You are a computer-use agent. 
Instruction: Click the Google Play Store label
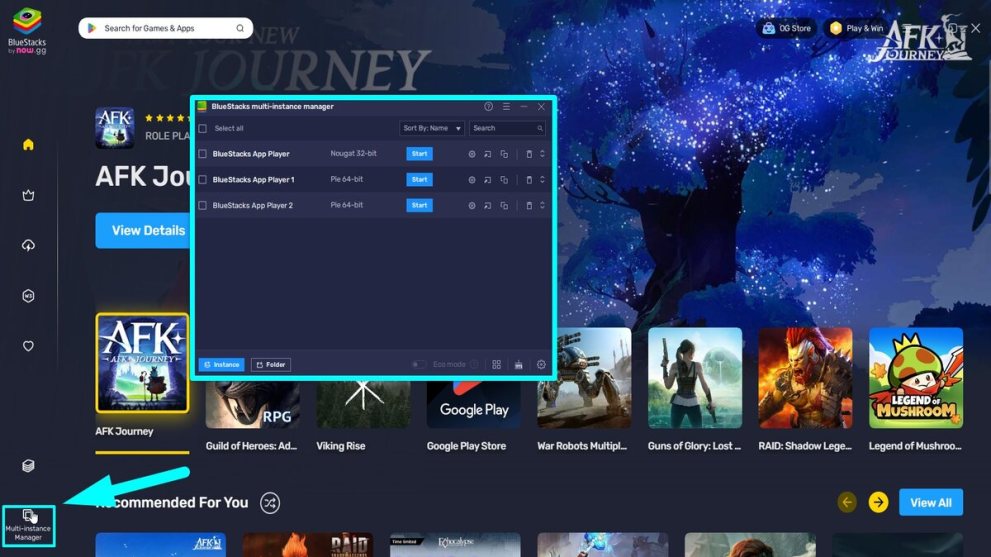466,446
